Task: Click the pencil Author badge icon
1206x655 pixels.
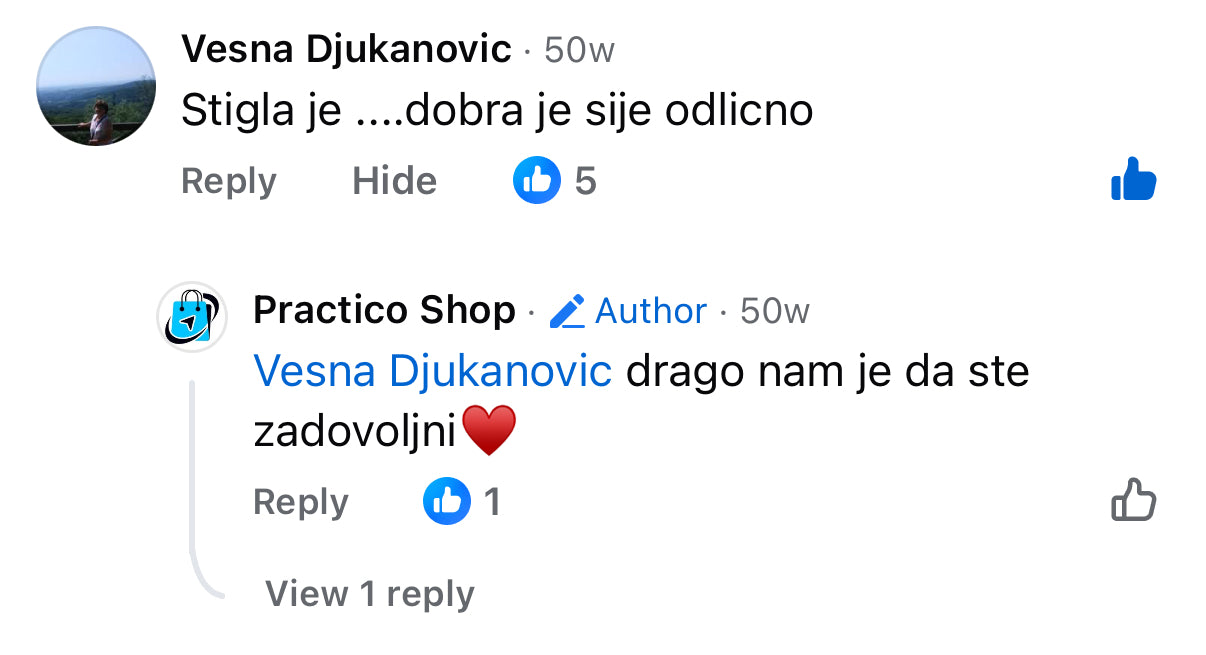Action: click(567, 311)
